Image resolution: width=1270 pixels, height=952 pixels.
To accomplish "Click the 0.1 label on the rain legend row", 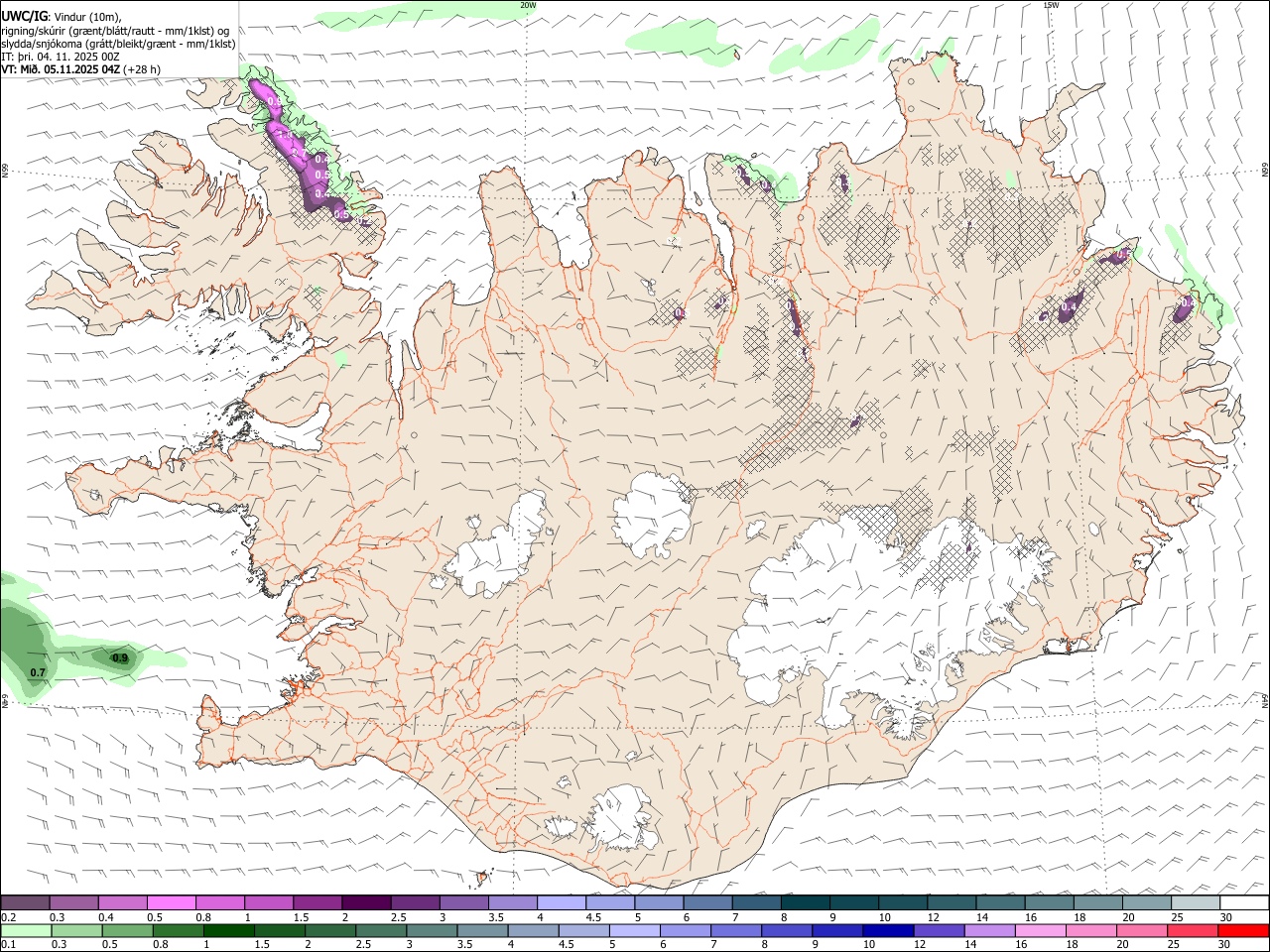I will [9, 944].
